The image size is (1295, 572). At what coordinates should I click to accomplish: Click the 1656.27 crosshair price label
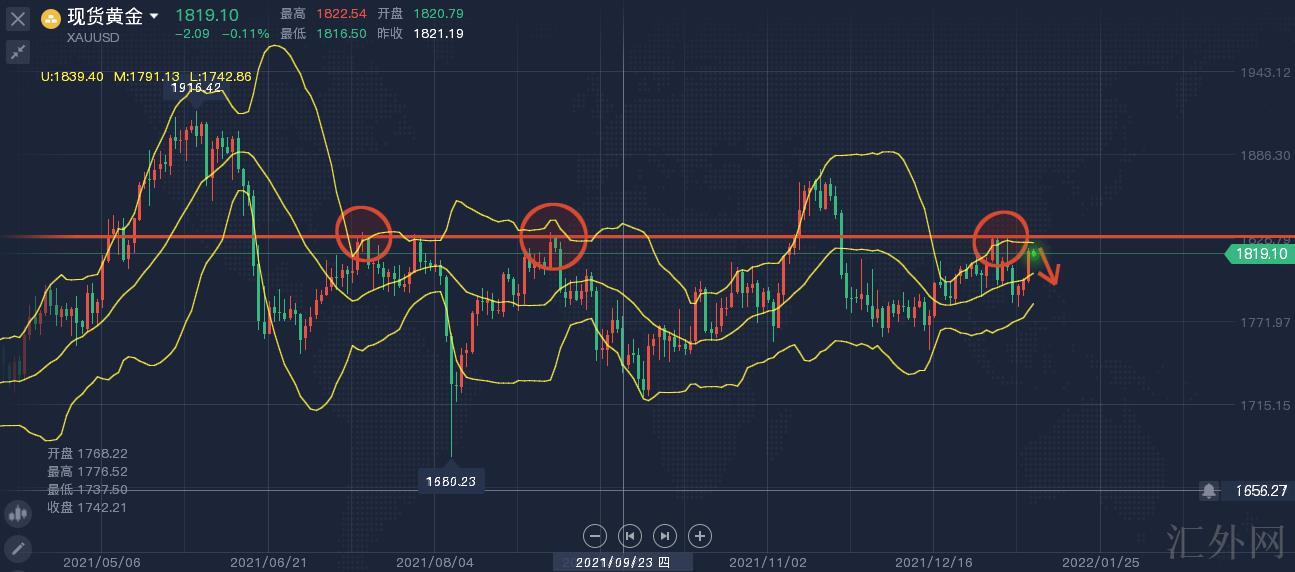click(x=1260, y=491)
